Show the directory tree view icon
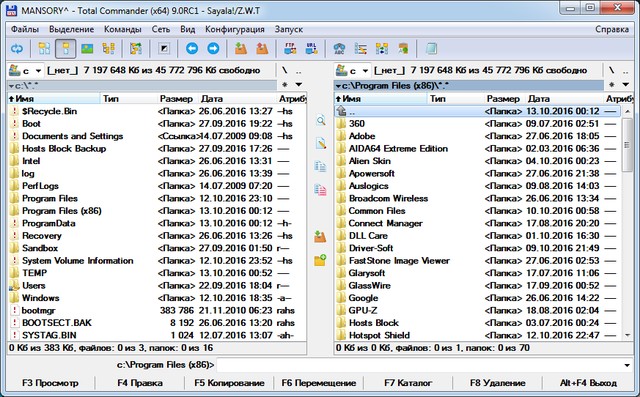The width and height of the screenshot is (640, 397). coord(108,49)
